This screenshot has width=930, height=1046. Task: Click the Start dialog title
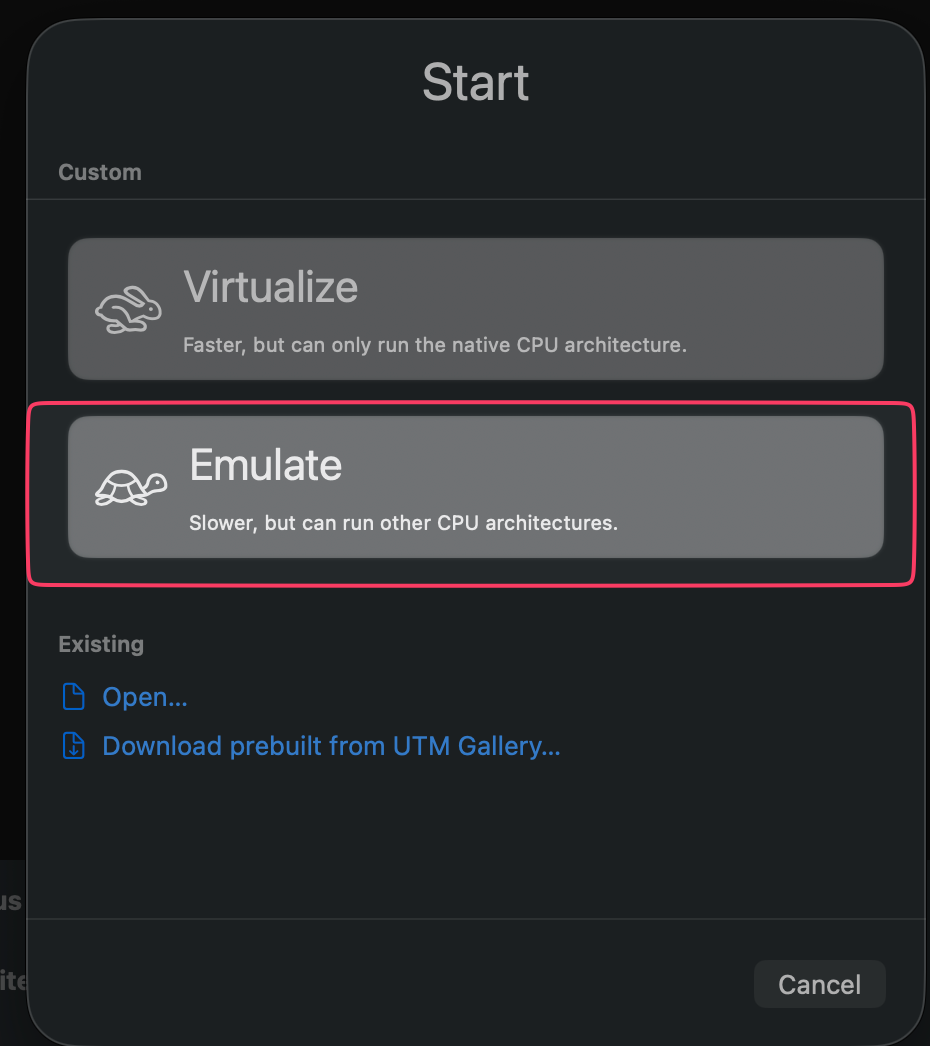coord(475,83)
